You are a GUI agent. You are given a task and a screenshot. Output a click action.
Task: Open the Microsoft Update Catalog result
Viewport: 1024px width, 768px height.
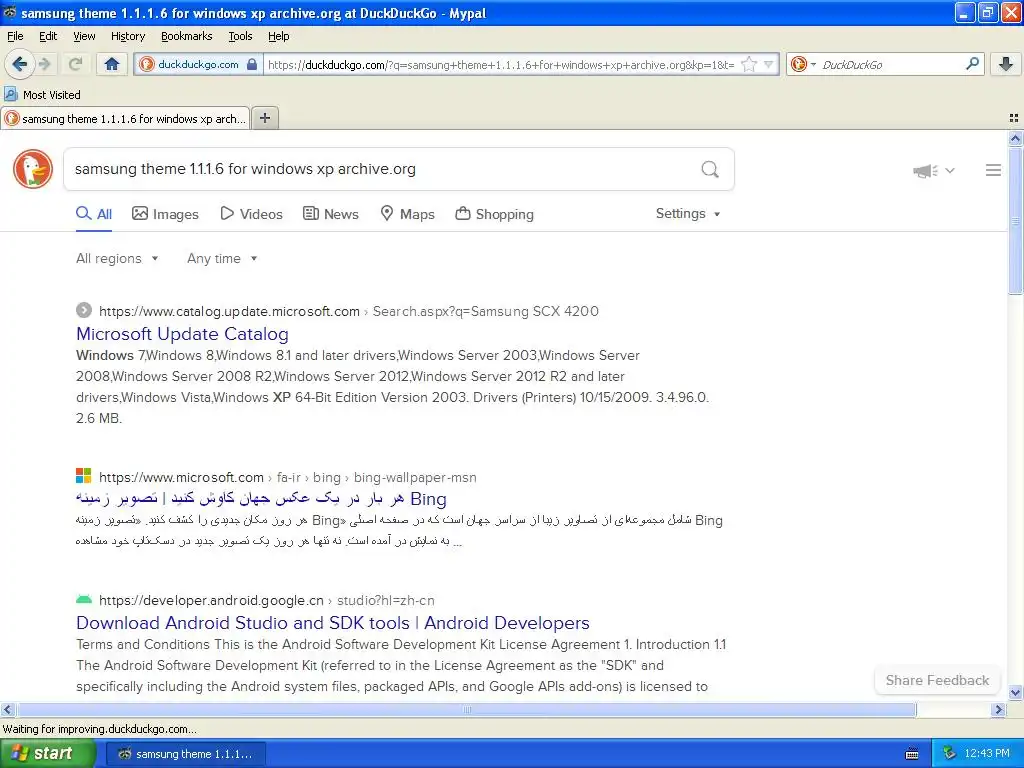click(x=182, y=334)
